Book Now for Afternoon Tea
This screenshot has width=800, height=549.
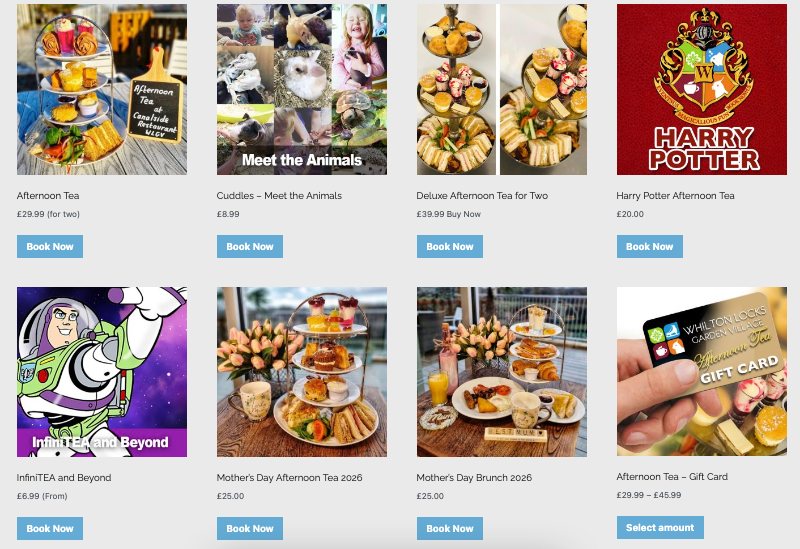click(x=50, y=246)
